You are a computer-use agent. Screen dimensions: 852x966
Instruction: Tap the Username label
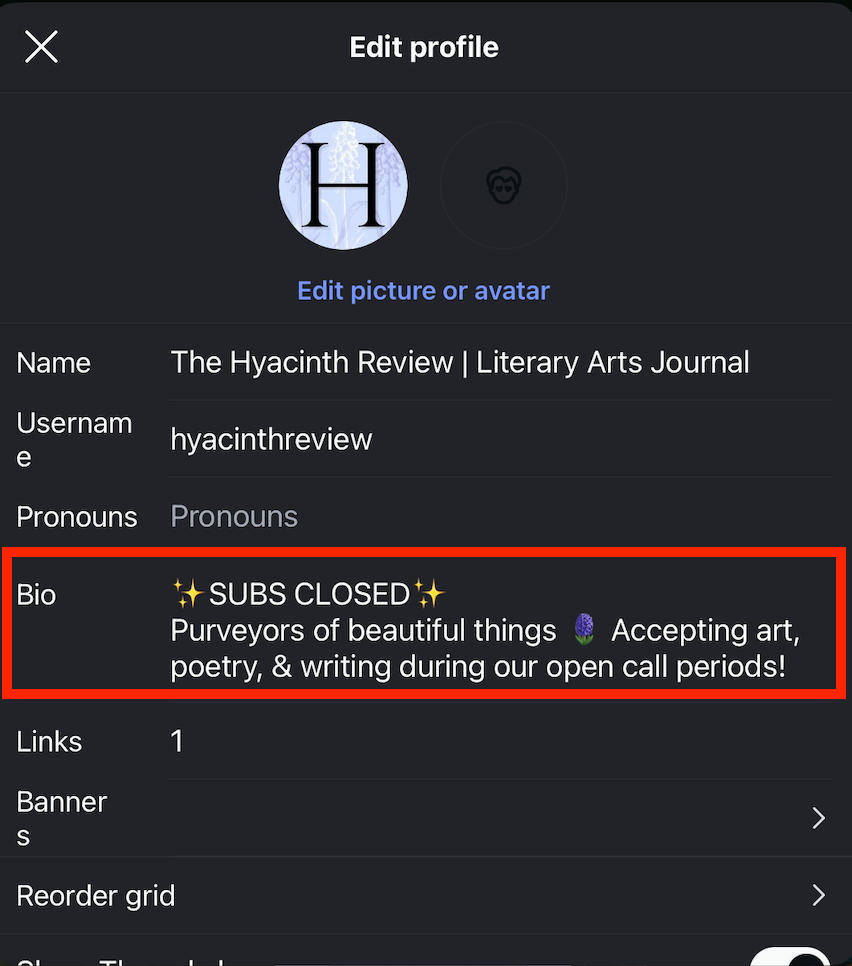click(x=74, y=440)
